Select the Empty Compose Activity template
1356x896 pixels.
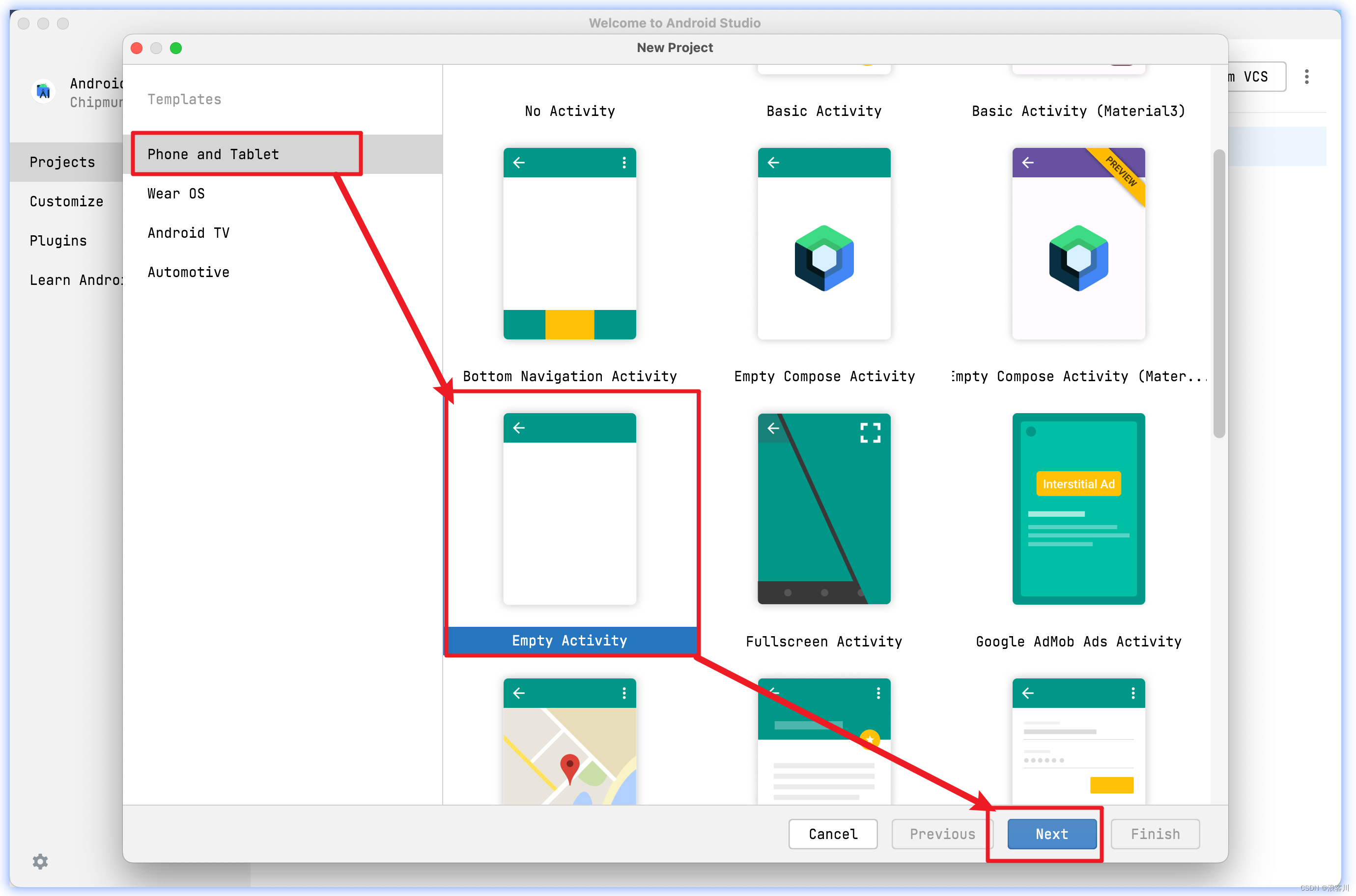pos(823,244)
